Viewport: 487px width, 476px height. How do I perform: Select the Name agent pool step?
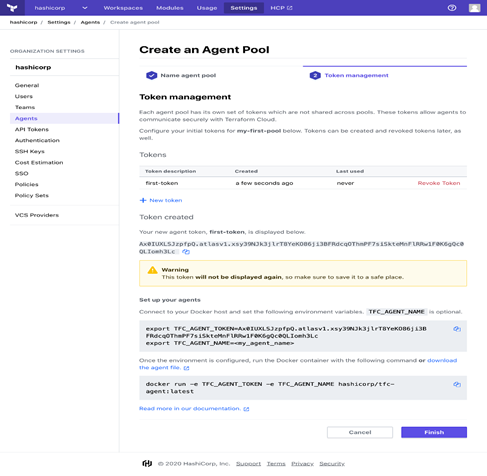pyautogui.click(x=188, y=75)
